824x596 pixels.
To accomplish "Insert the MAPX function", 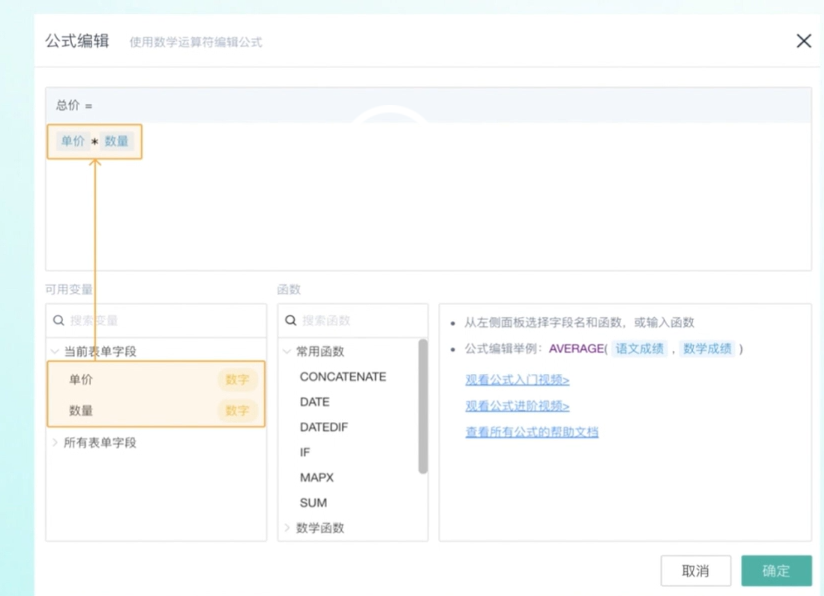I will [316, 478].
